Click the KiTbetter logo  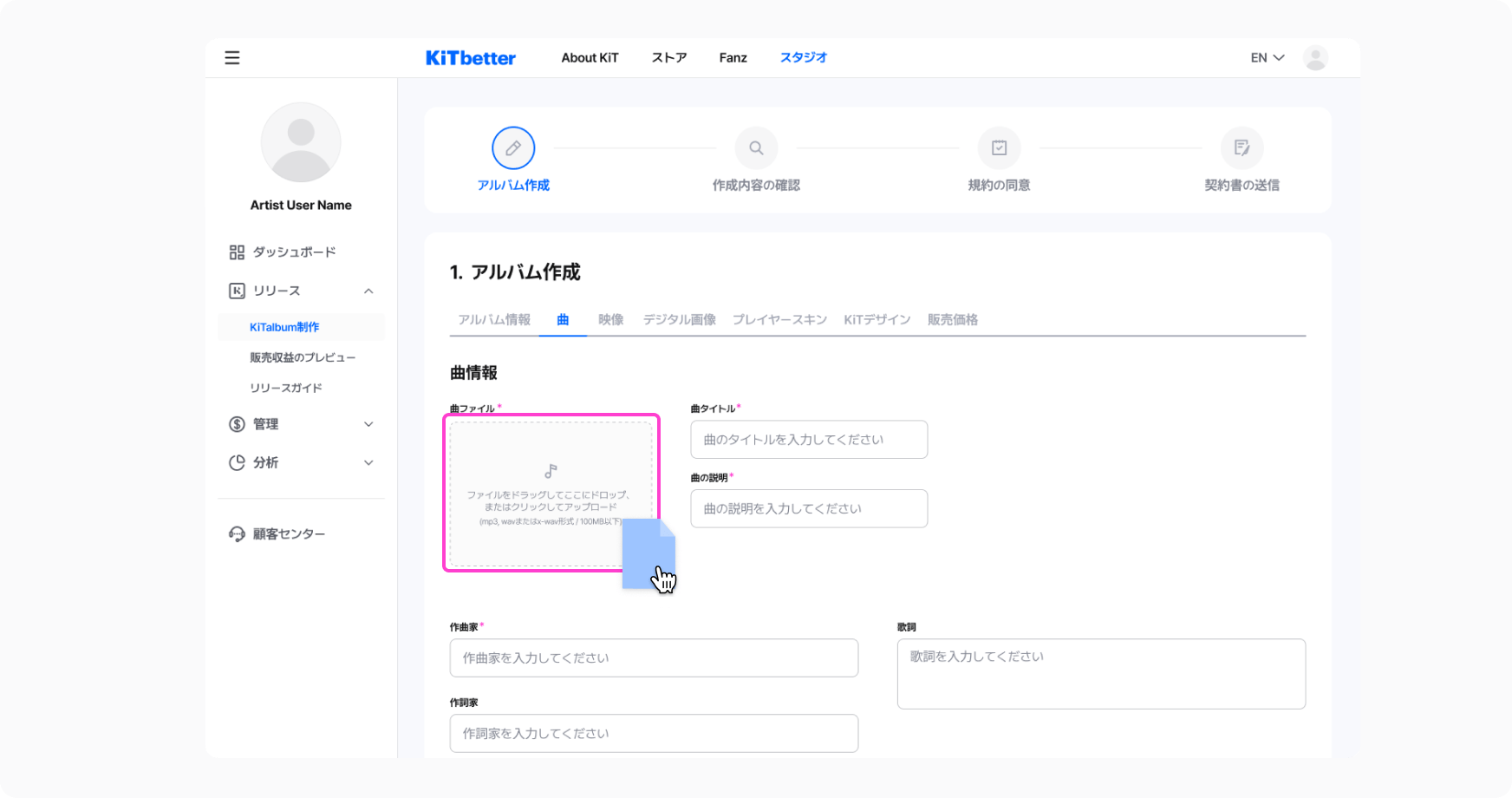[471, 58]
